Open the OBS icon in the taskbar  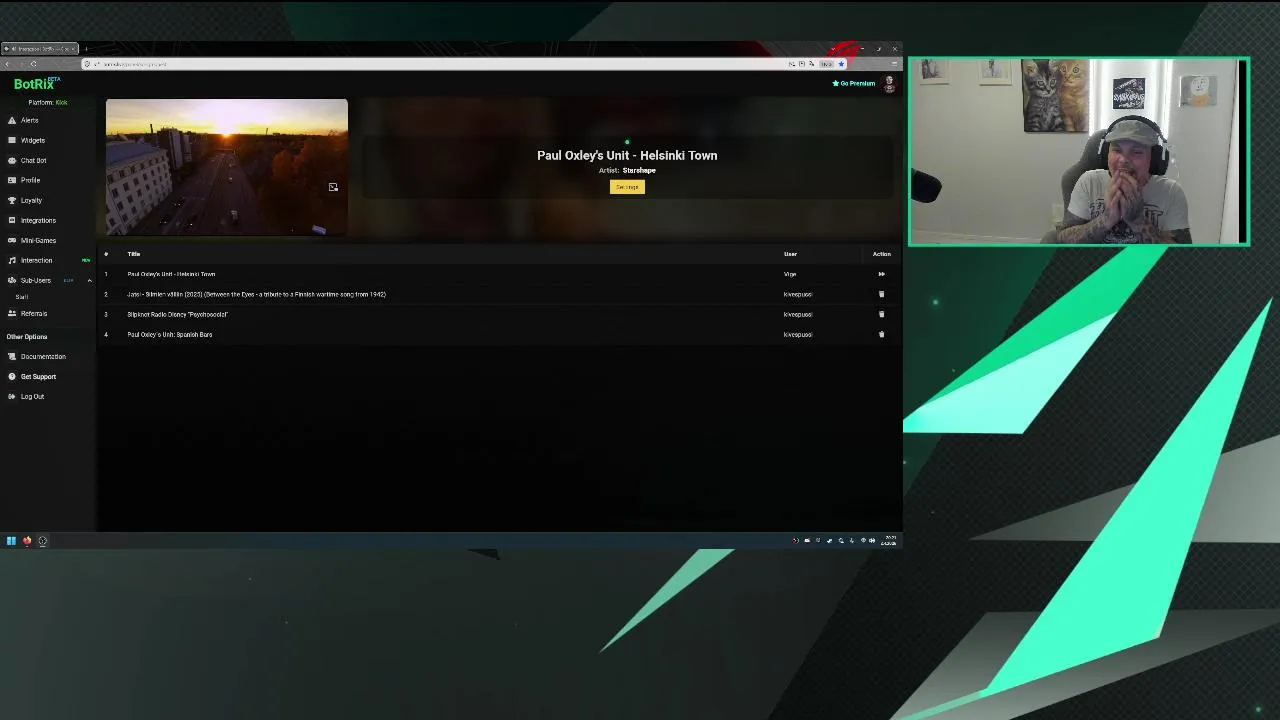pyautogui.click(x=42, y=541)
